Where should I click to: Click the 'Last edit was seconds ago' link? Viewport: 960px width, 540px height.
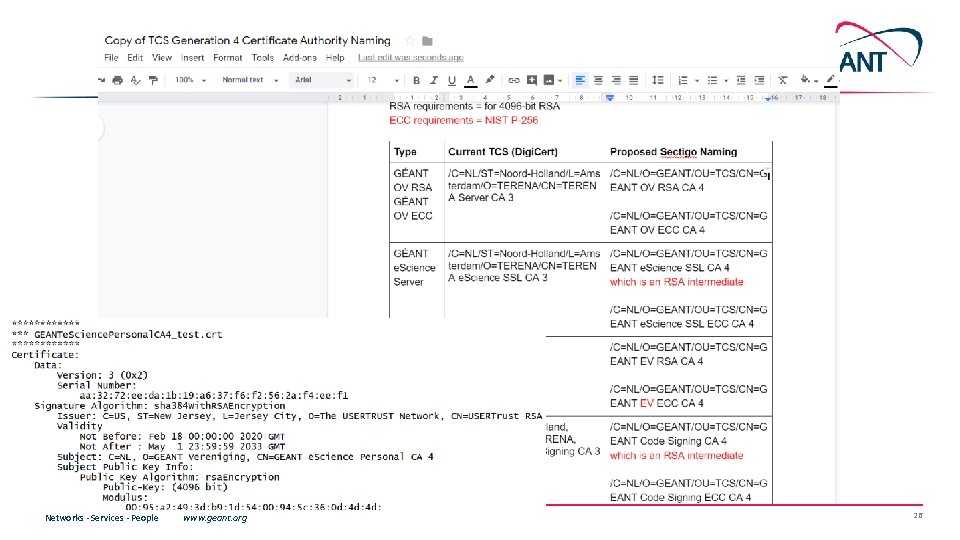tap(411, 58)
